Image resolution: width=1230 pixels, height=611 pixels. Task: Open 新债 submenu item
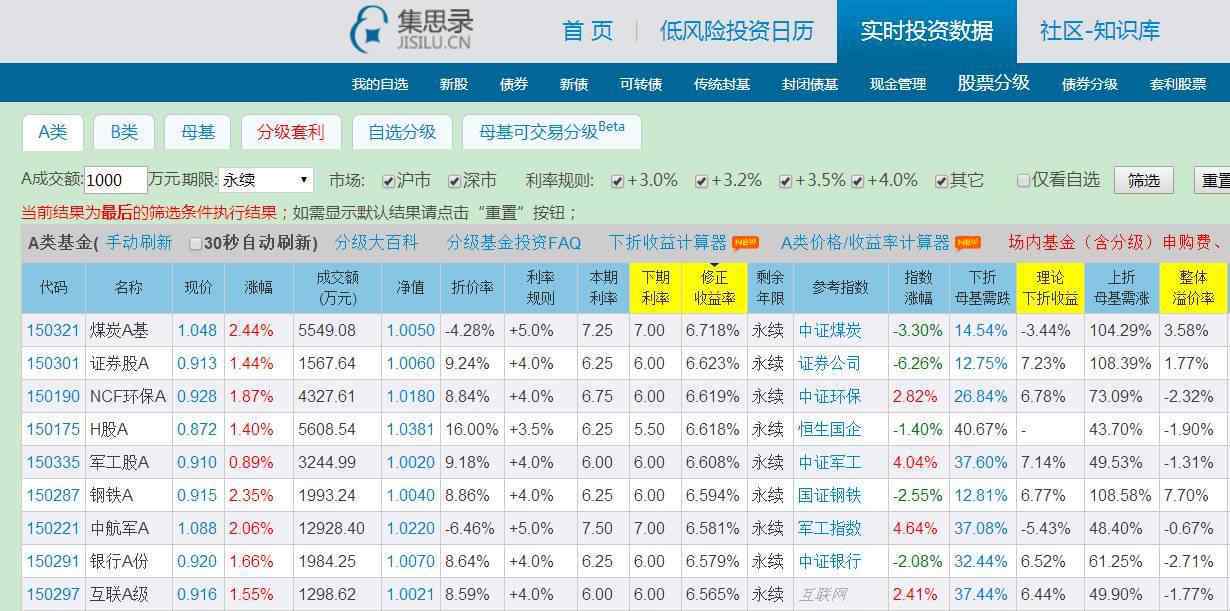click(574, 84)
